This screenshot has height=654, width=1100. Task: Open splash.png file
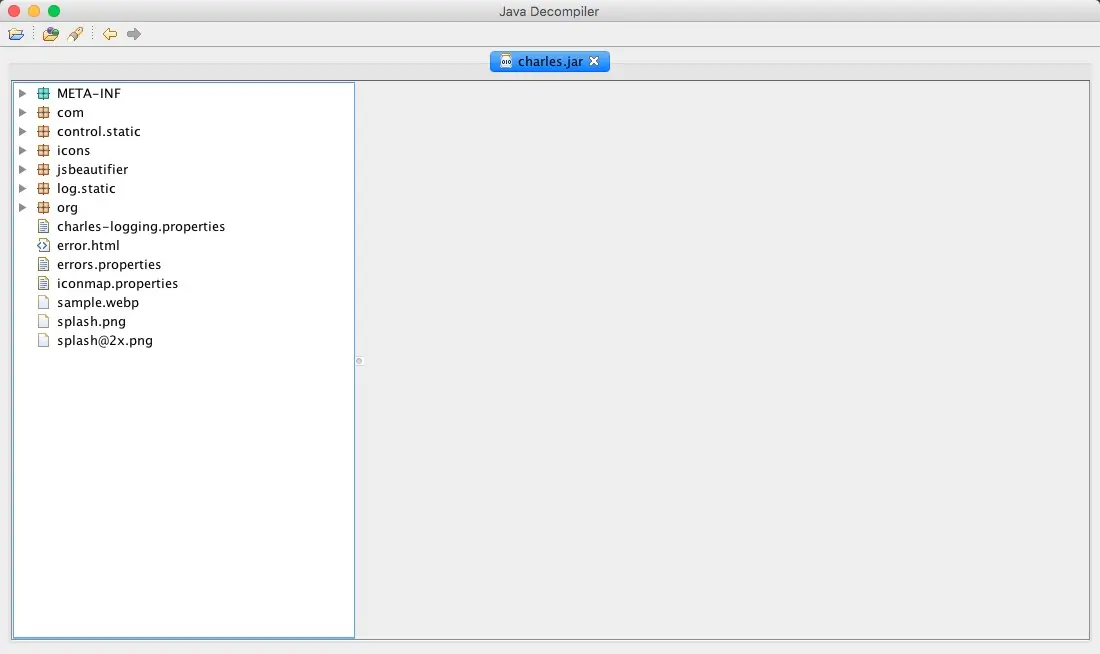pyautogui.click(x=91, y=321)
